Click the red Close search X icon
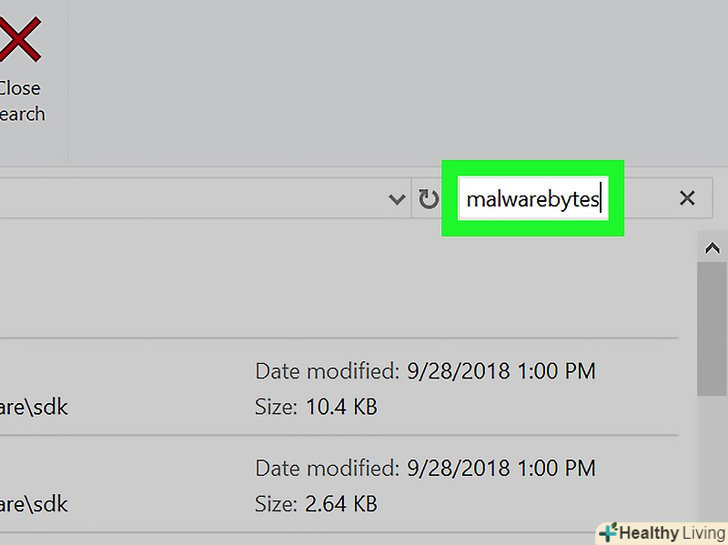 (x=18, y=40)
